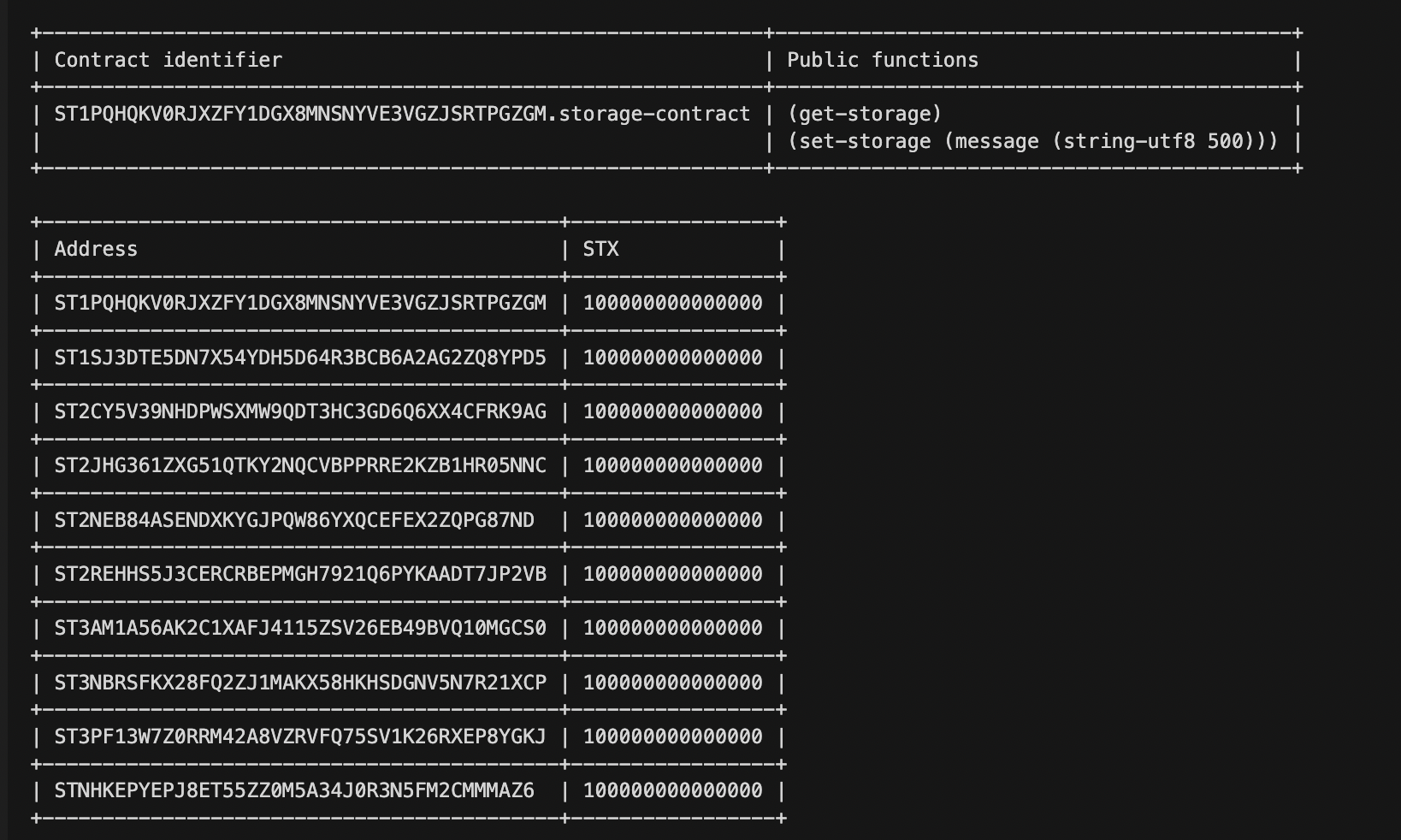
Task: Click the address starting with ST3NBRSFKX28F
Action: (300, 683)
